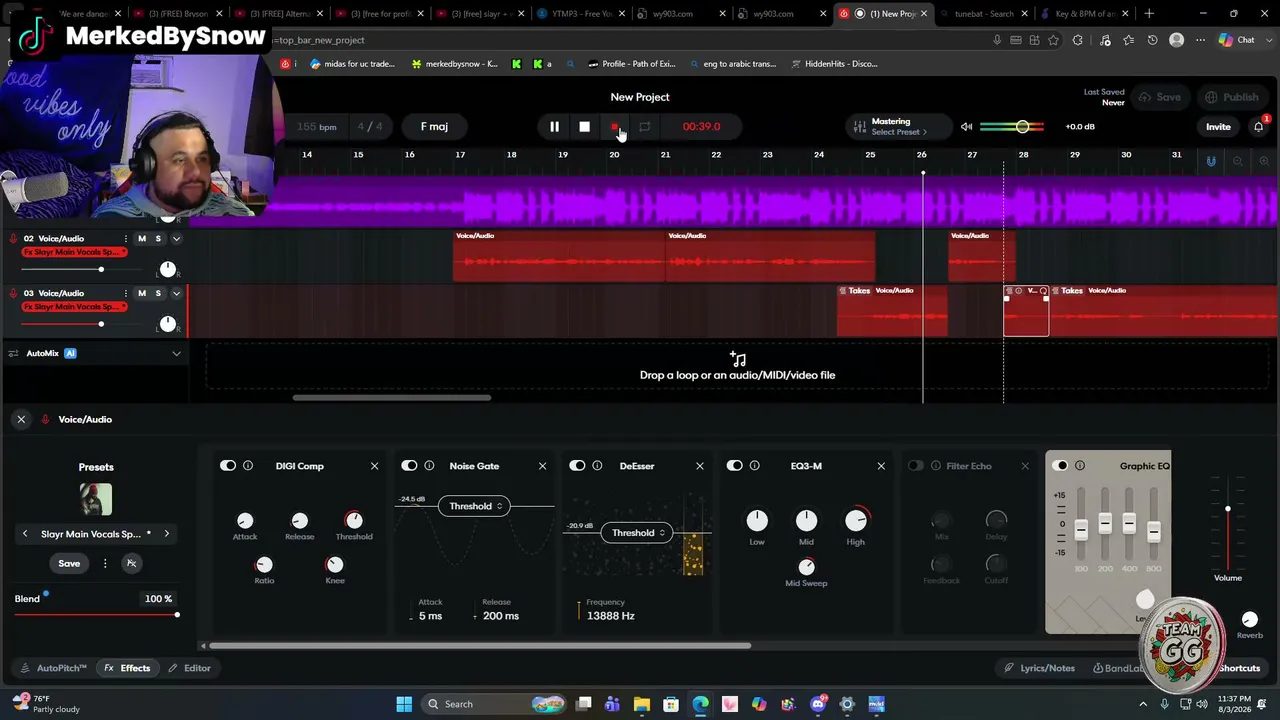
Task: Show DIGI Comp info
Action: pos(248,466)
